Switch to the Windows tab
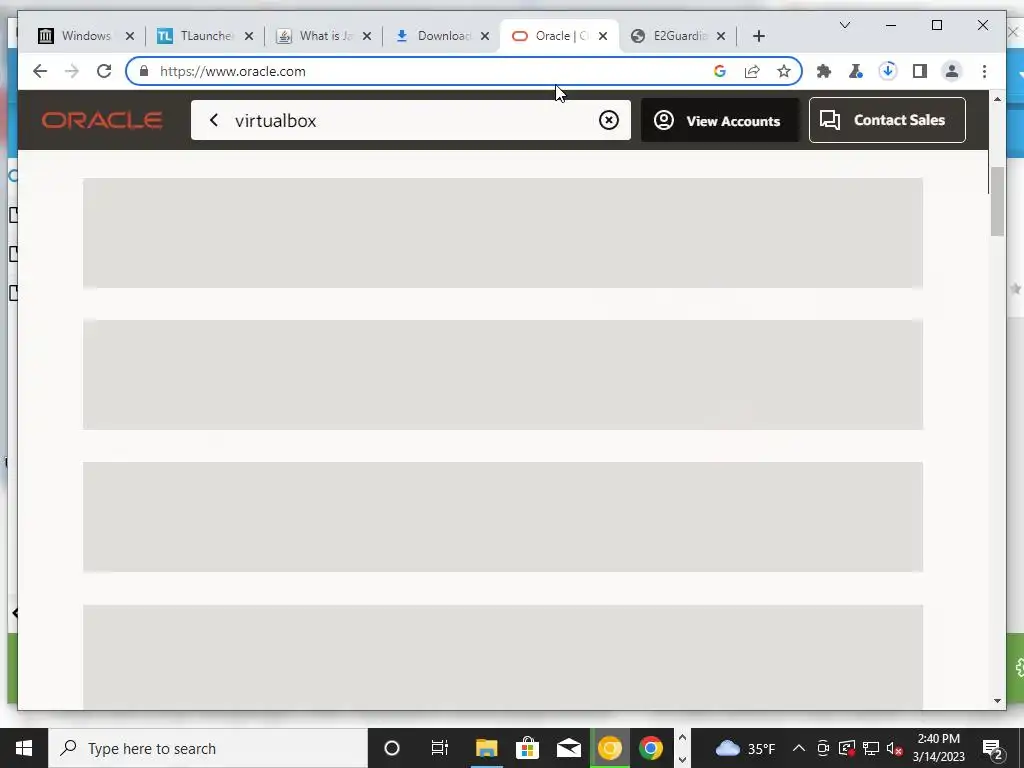 pos(86,36)
